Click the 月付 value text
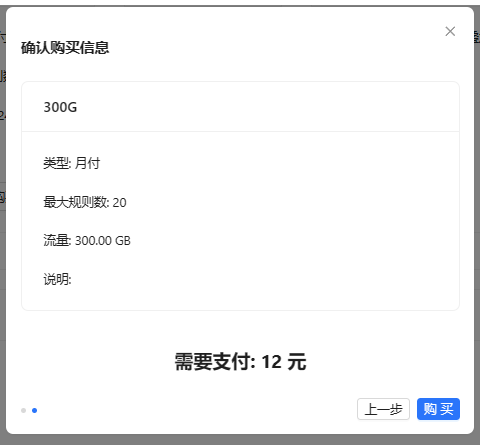 tap(87, 163)
